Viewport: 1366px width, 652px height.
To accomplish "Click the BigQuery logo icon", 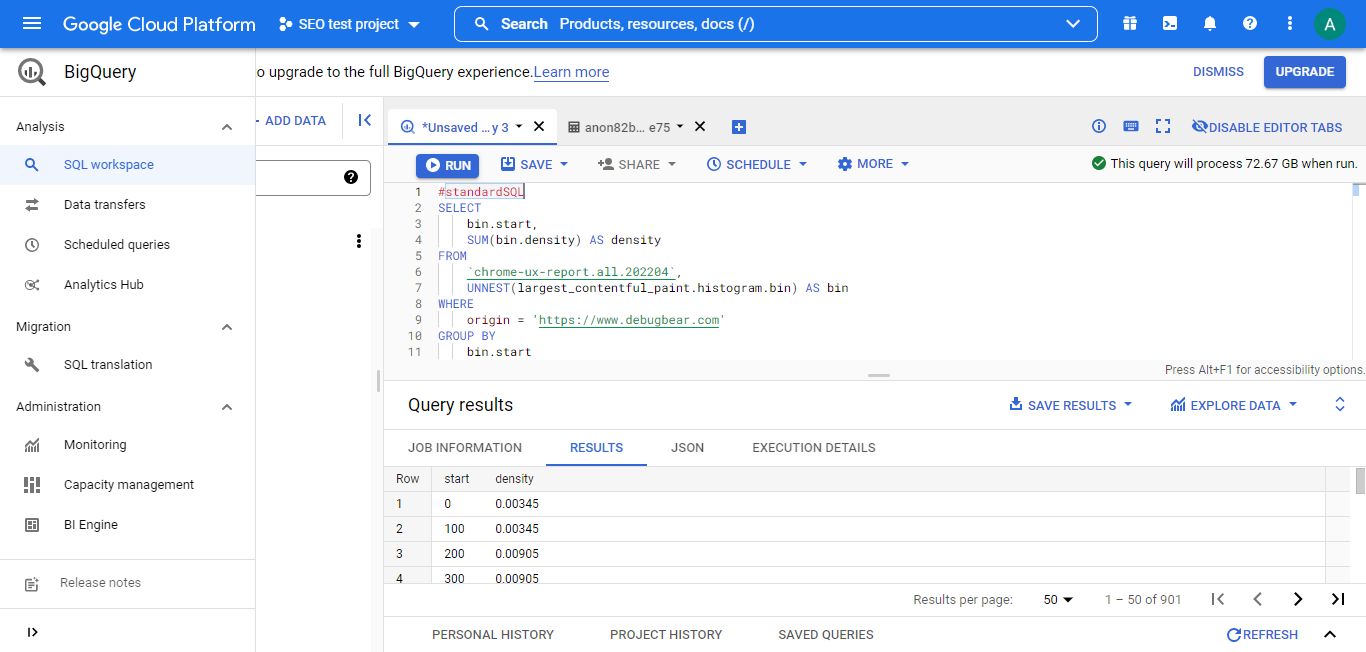I will click(32, 72).
